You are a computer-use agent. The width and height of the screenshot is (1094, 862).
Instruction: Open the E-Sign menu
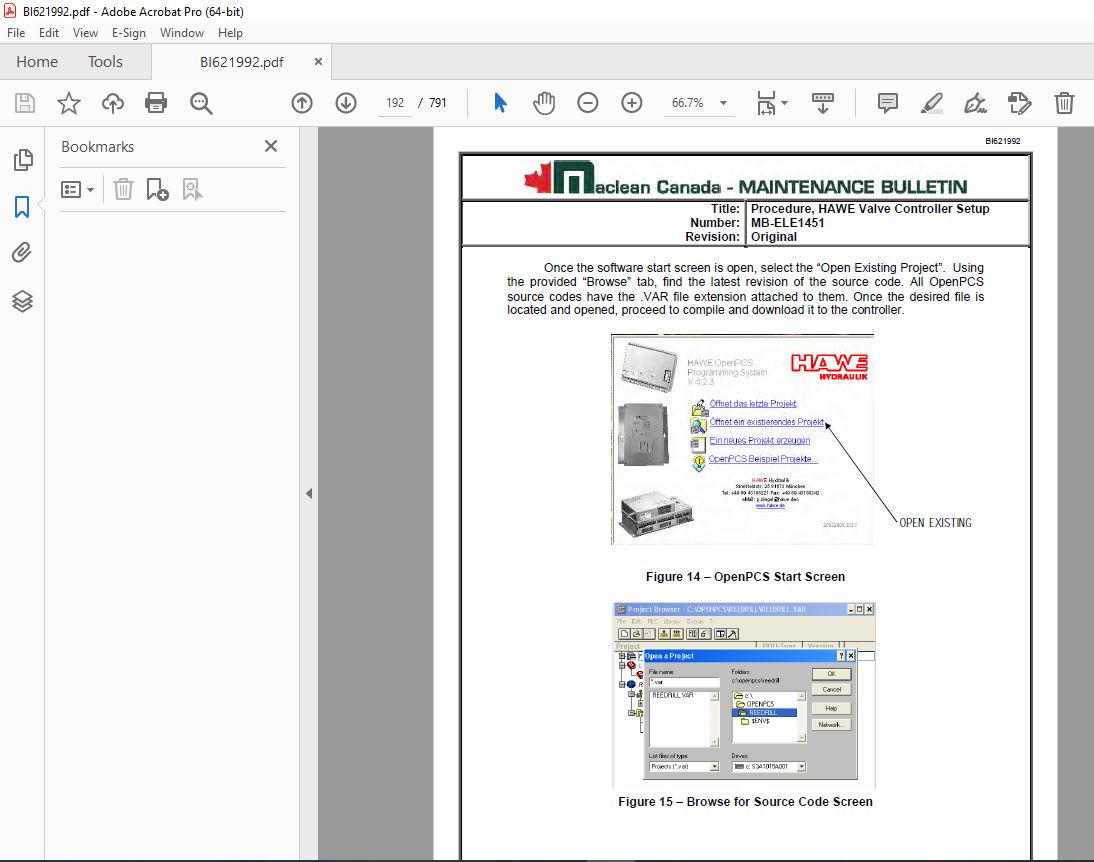(x=128, y=33)
